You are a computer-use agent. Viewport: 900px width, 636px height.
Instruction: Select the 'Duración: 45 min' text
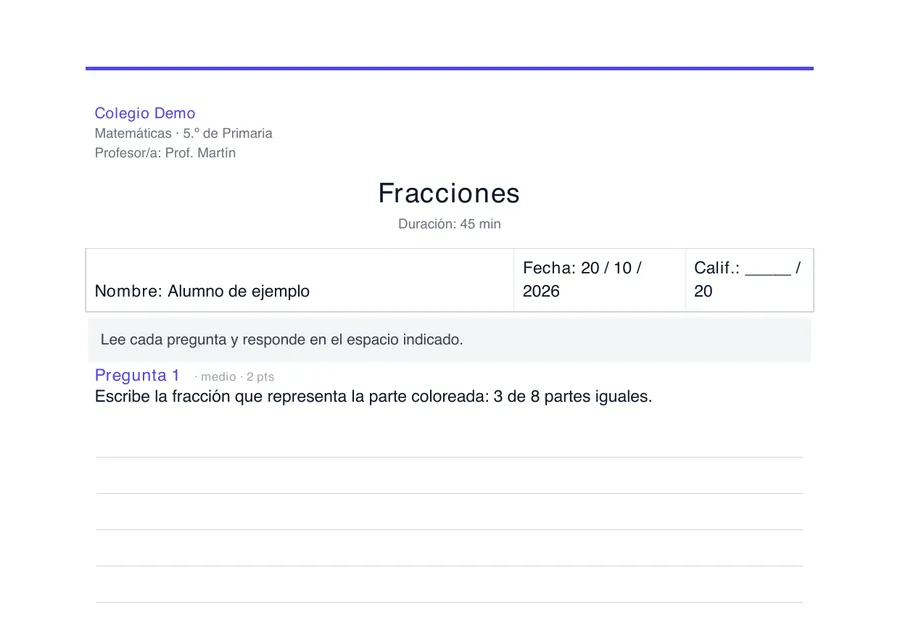coord(449,224)
